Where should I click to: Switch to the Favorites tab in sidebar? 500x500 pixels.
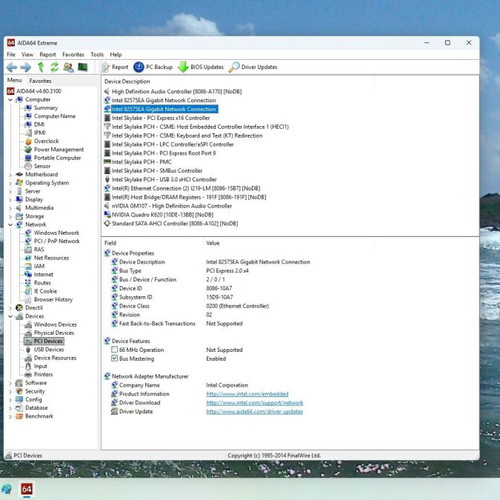[x=40, y=81]
